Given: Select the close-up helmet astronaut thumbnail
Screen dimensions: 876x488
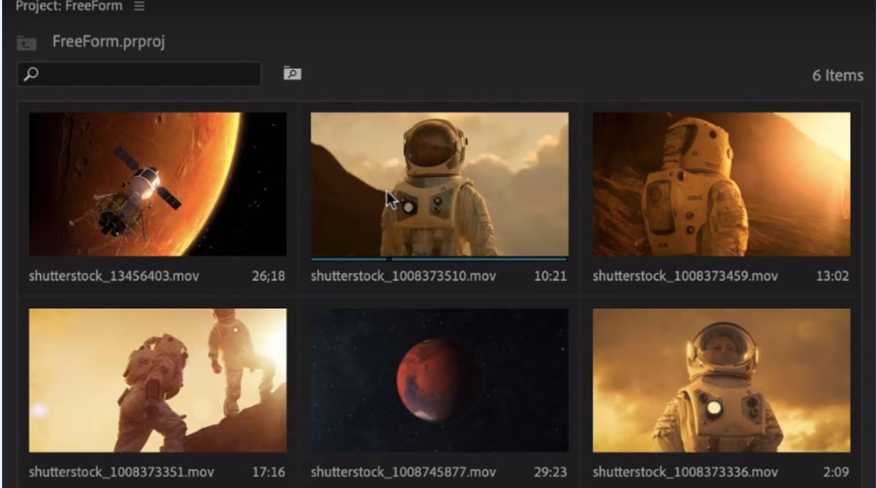Looking at the screenshot, I should [721, 380].
